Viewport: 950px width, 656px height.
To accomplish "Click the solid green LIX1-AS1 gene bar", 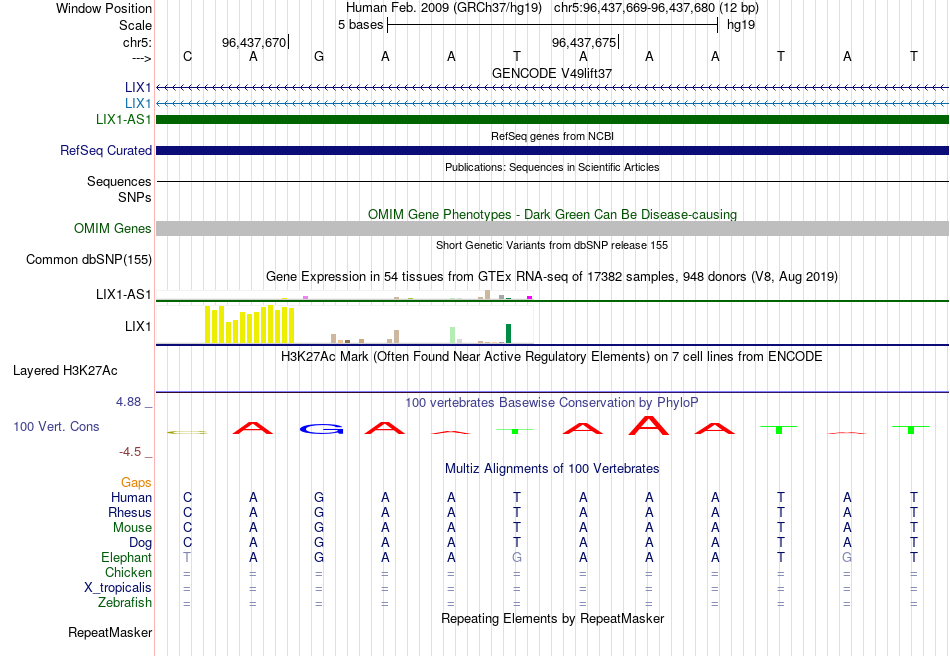I will pyautogui.click(x=553, y=119).
